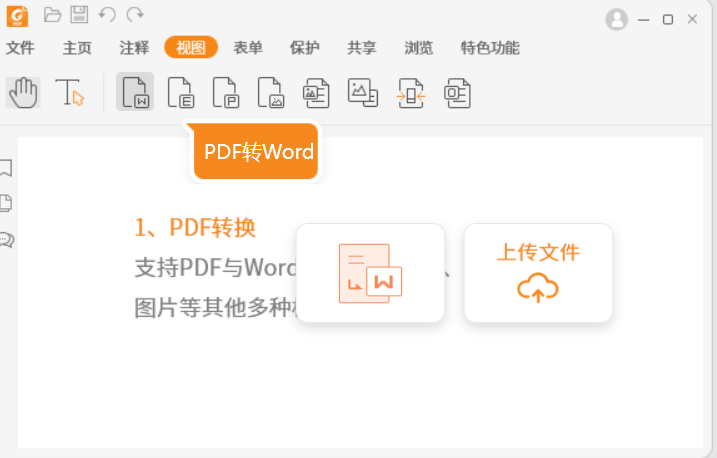This screenshot has width=717, height=458.
Task: Select the text selection tool
Action: click(69, 93)
